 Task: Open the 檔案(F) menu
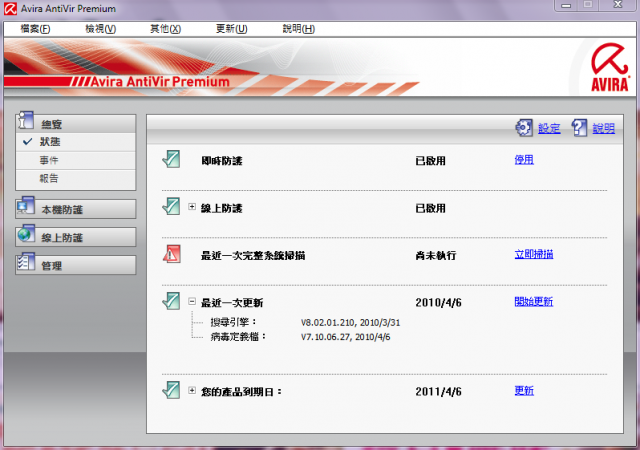(36, 29)
